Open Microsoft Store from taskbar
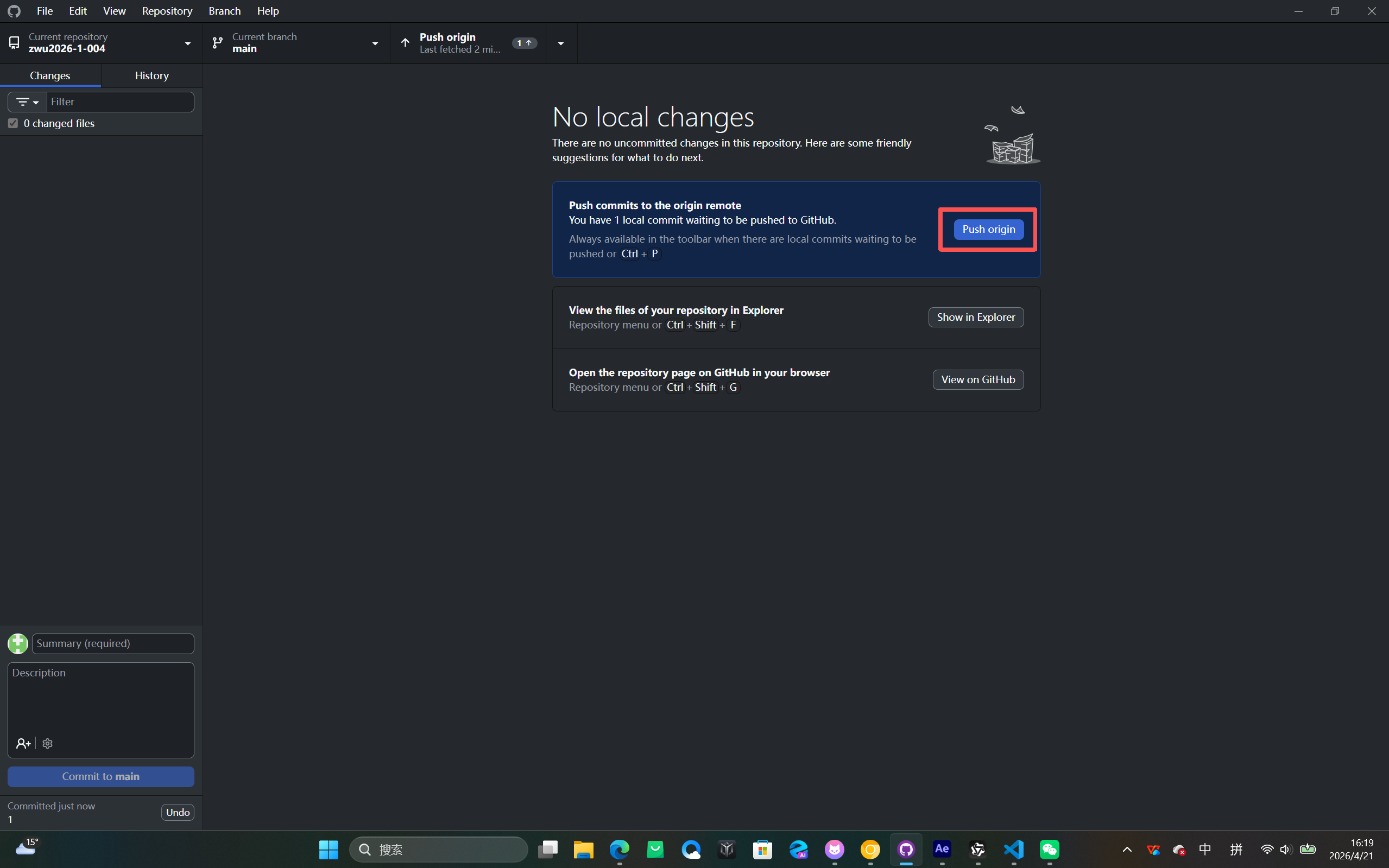The width and height of the screenshot is (1389, 868). [762, 849]
